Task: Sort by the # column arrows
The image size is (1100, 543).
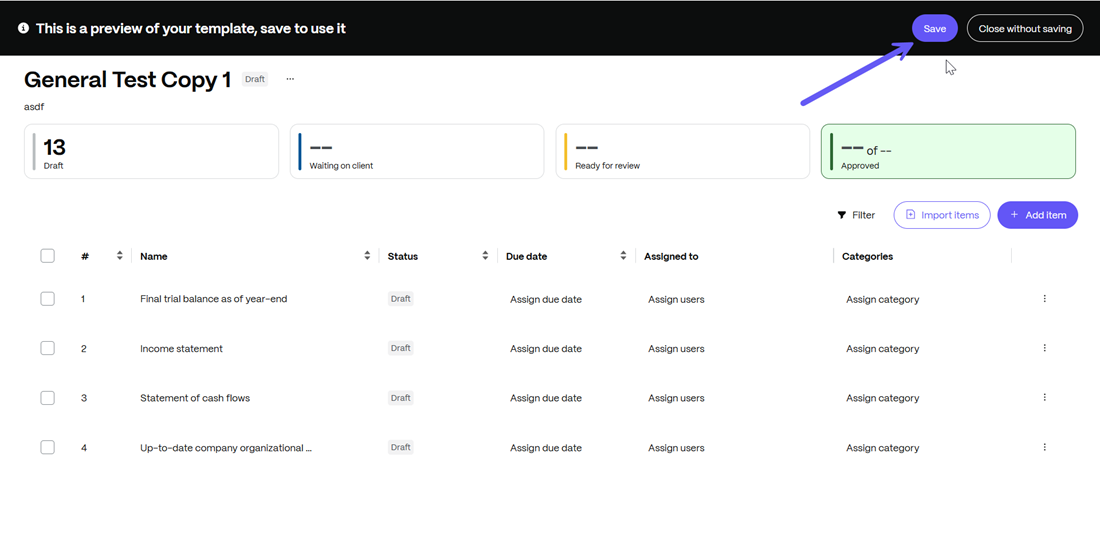Action: (x=119, y=256)
